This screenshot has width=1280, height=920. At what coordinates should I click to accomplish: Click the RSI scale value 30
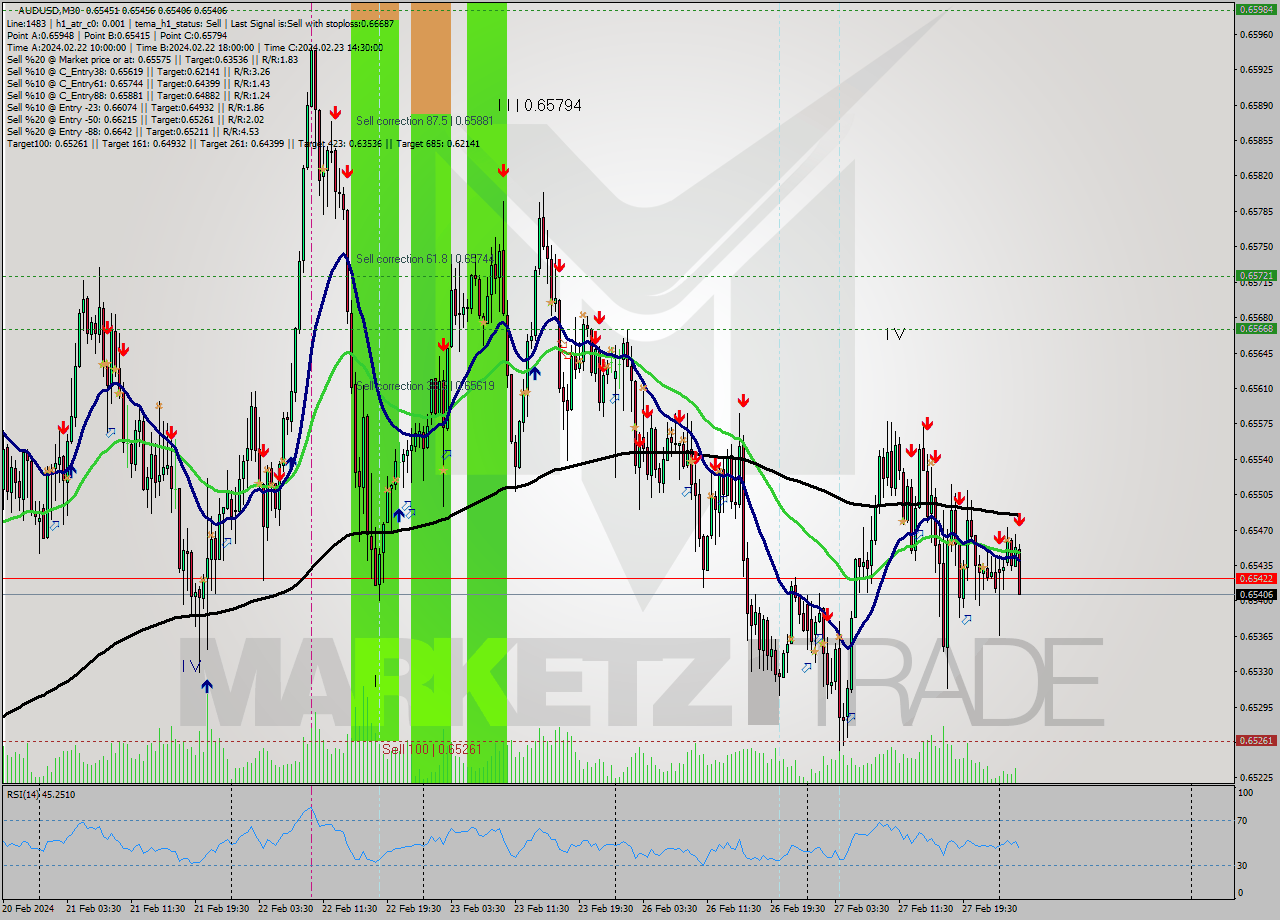[x=1244, y=866]
